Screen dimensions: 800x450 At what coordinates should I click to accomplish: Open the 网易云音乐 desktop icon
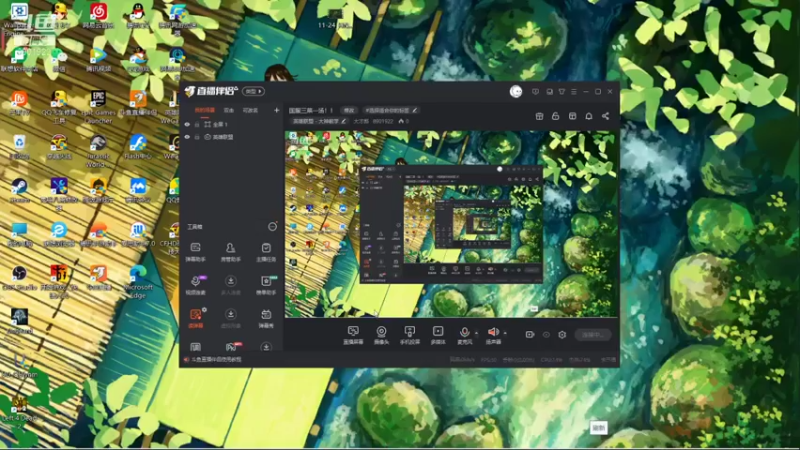98,15
